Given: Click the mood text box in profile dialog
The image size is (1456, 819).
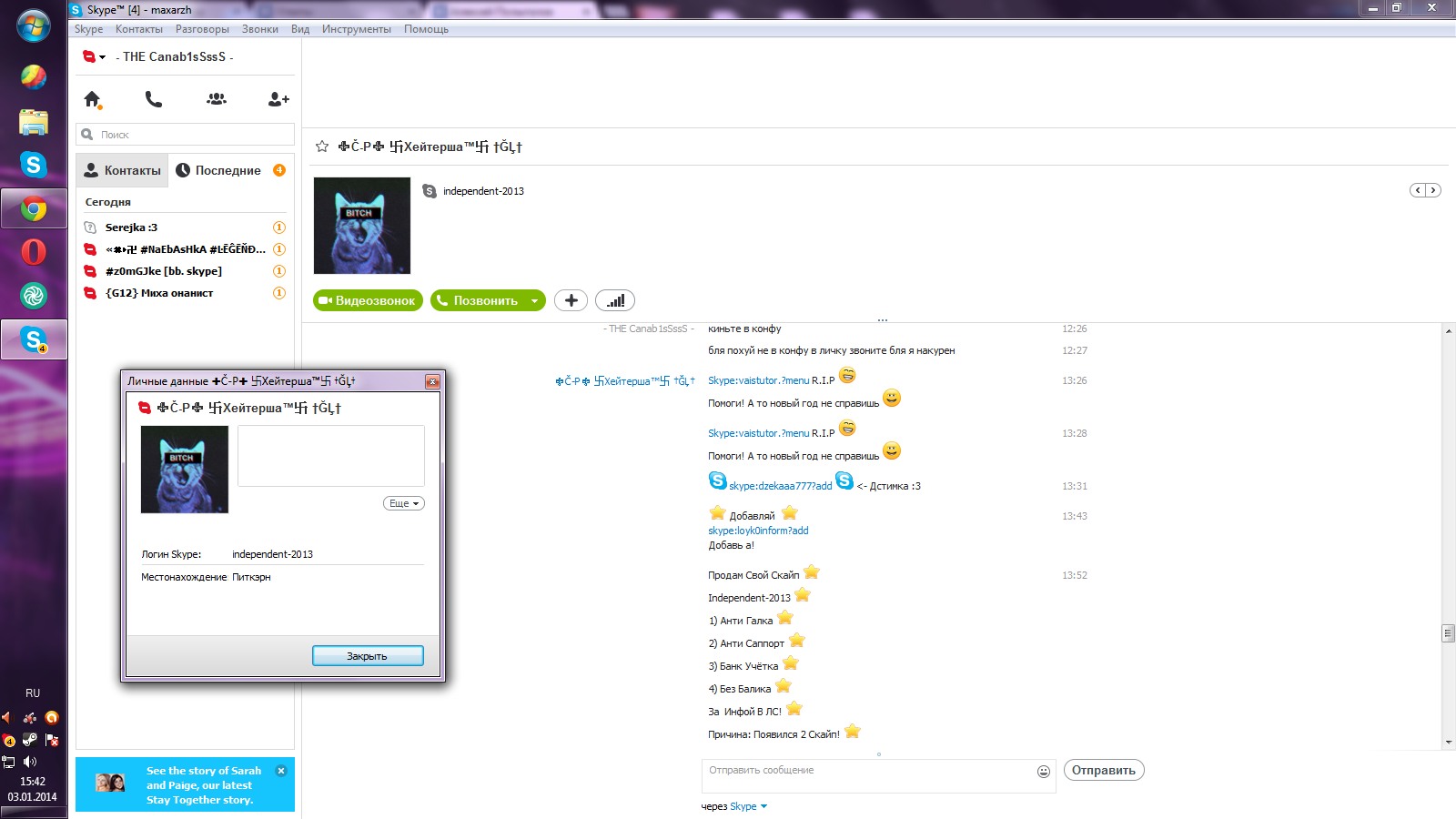Looking at the screenshot, I should click(x=331, y=456).
